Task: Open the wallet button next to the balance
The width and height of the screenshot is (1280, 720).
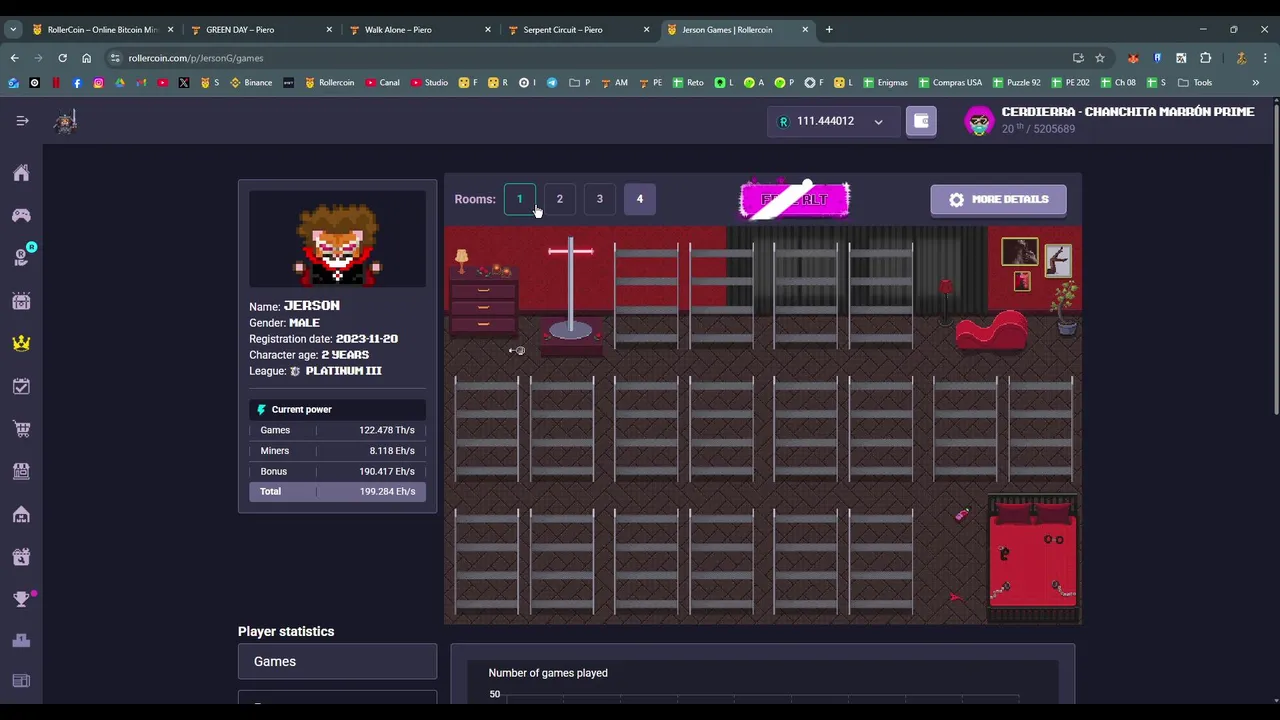Action: coord(921,121)
